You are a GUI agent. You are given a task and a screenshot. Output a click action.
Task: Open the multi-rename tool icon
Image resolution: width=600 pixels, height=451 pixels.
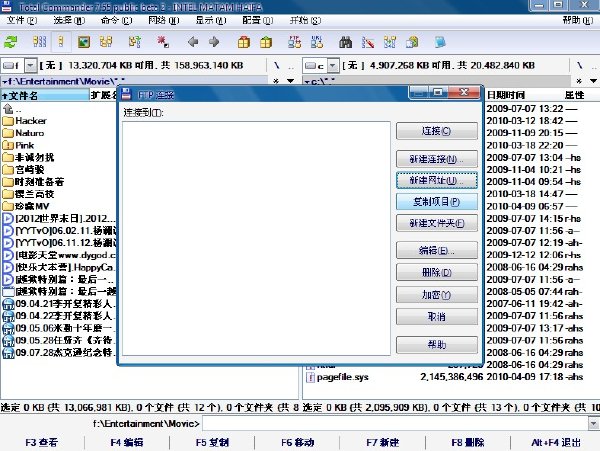click(x=368, y=42)
